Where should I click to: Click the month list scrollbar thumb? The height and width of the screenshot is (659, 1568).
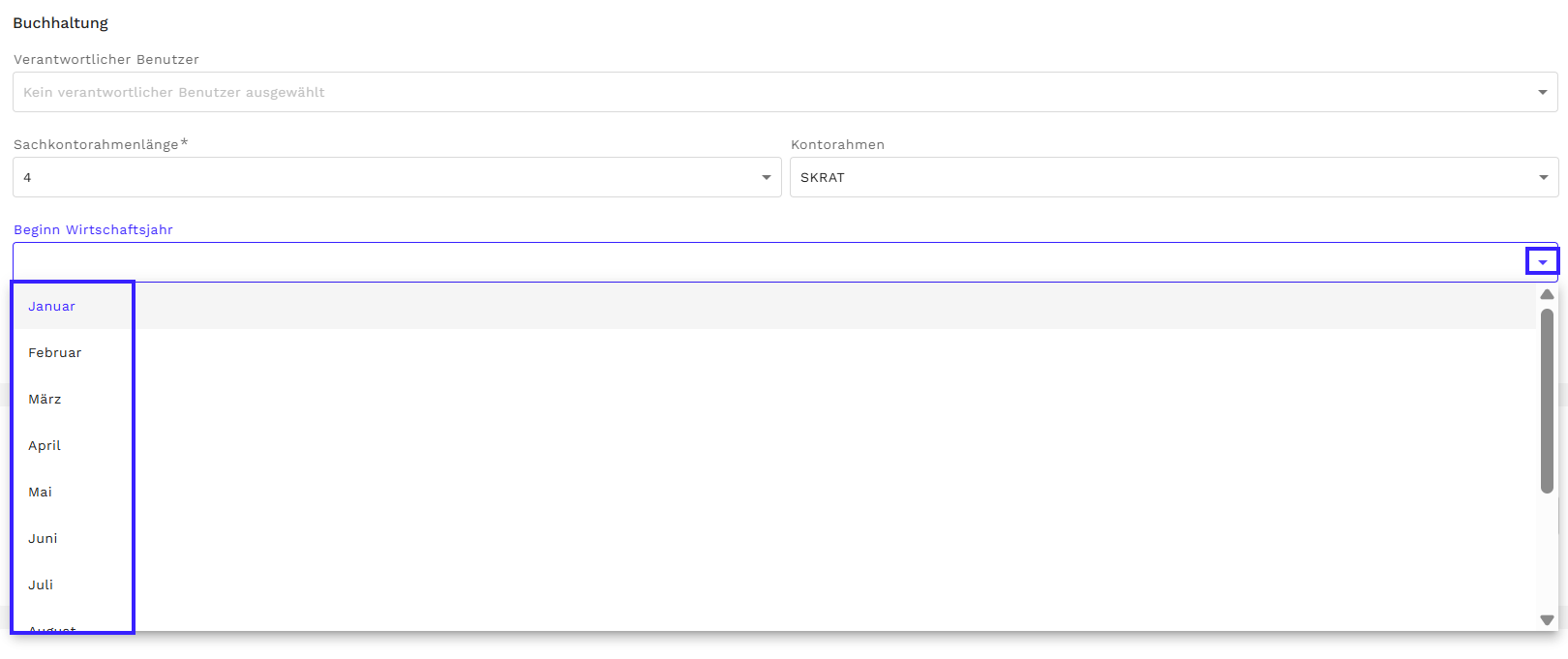click(x=1547, y=401)
